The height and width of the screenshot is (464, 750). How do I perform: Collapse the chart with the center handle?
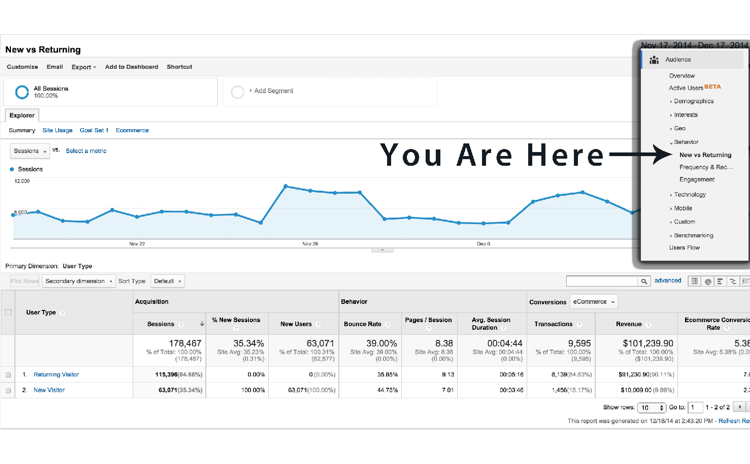pyautogui.click(x=382, y=250)
